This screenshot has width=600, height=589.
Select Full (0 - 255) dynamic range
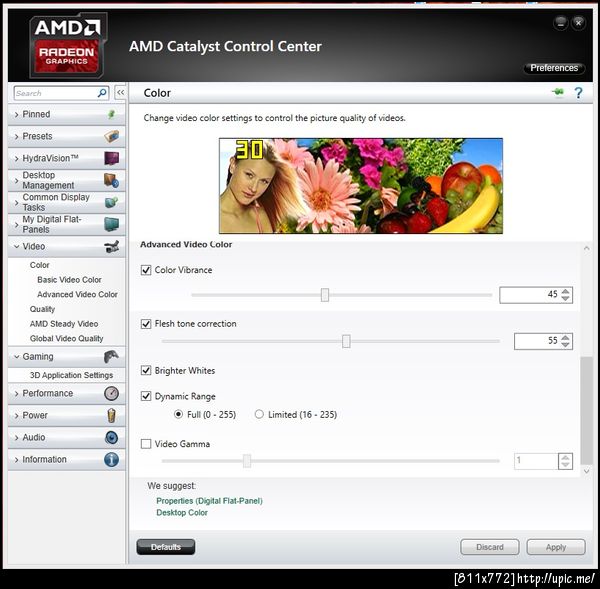[x=178, y=414]
